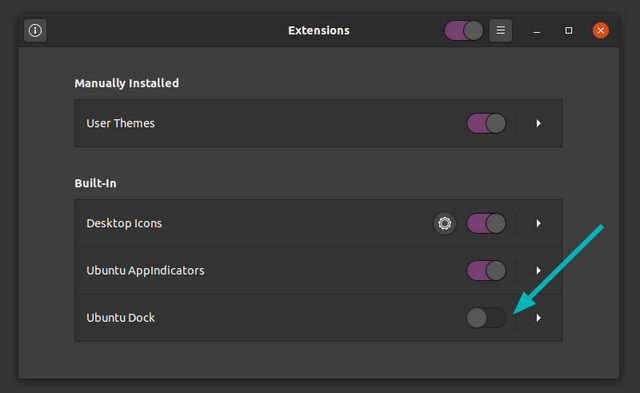This screenshot has width=640, height=393.
Task: Minimize the Extensions window
Action: pyautogui.click(x=537, y=31)
